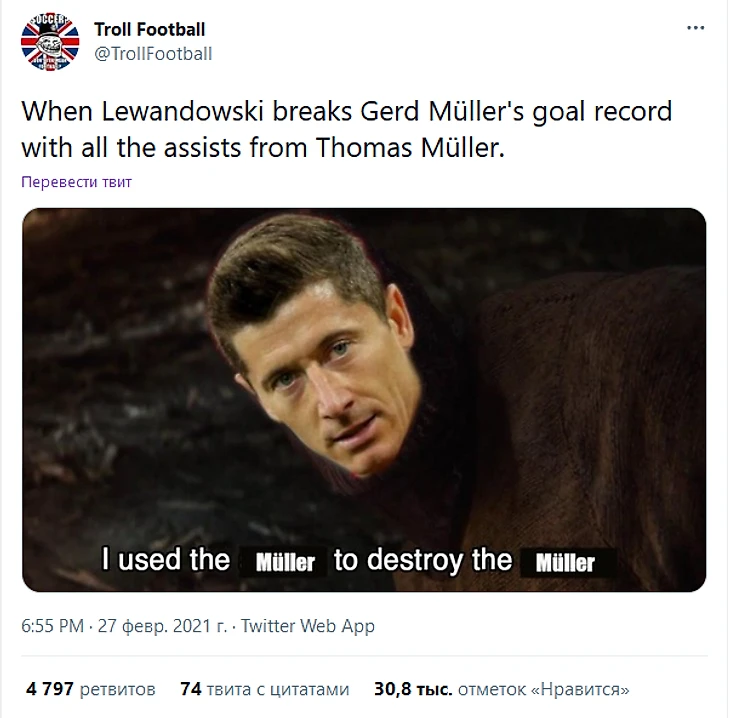730x718 pixels.
Task: Click the 6:55 PM timestamp
Action: [x=54, y=626]
